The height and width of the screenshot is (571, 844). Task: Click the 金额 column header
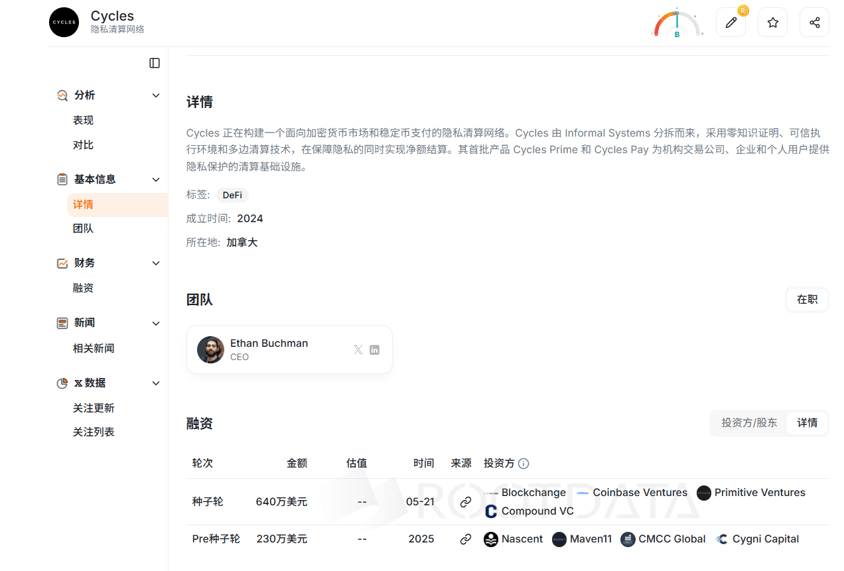(x=297, y=463)
